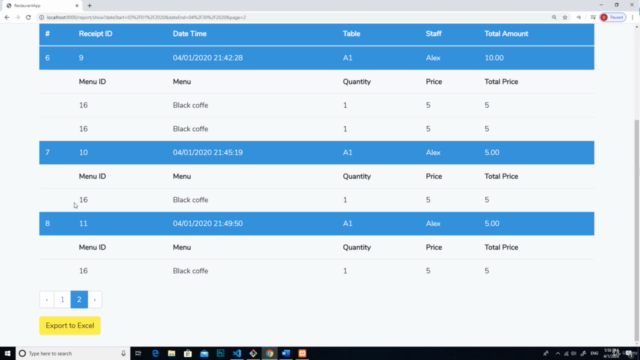Open the site info icon in address bar
The image size is (640, 360).
pyautogui.click(x=41, y=17)
